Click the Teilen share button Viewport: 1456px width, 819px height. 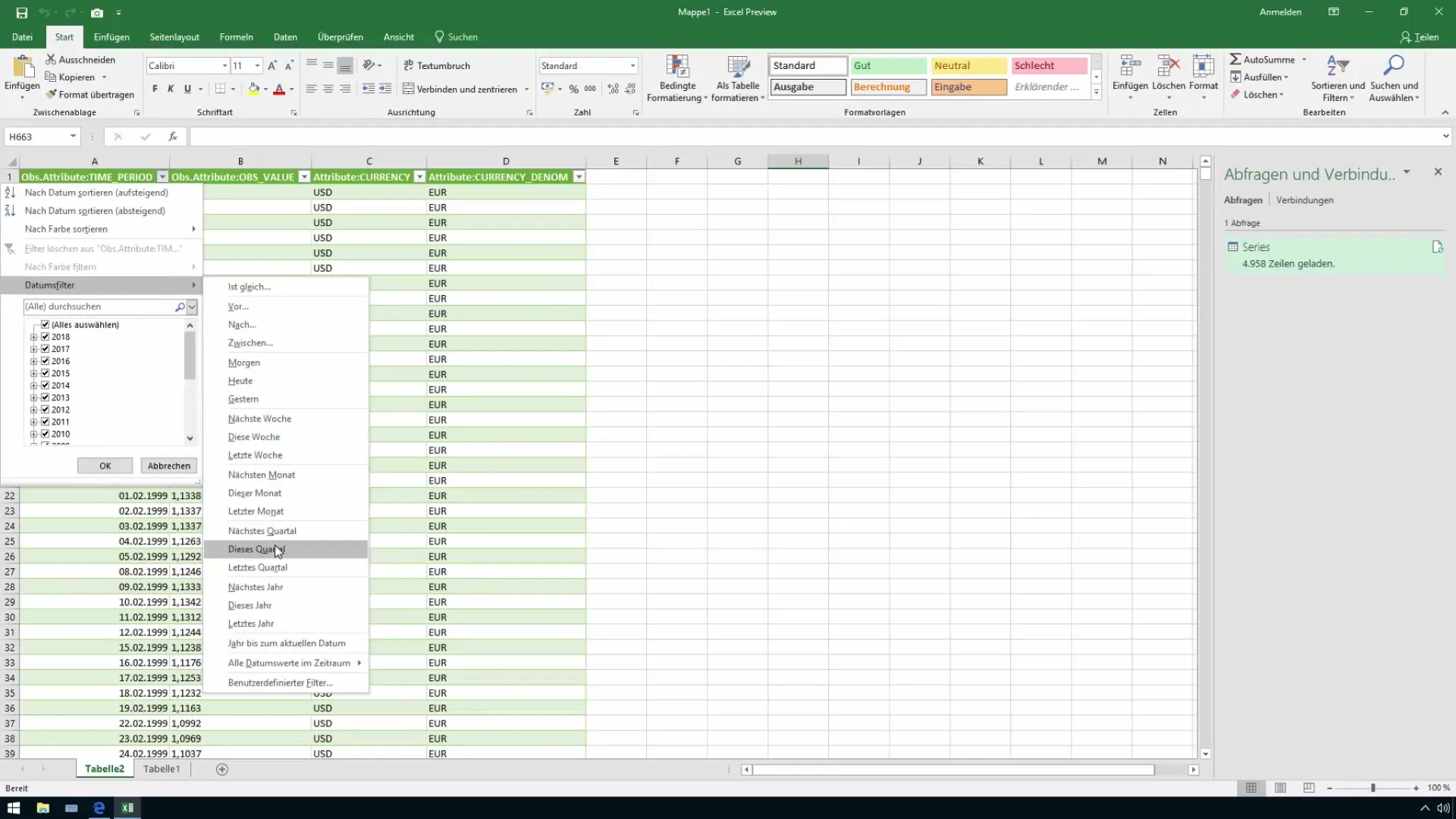(1419, 36)
